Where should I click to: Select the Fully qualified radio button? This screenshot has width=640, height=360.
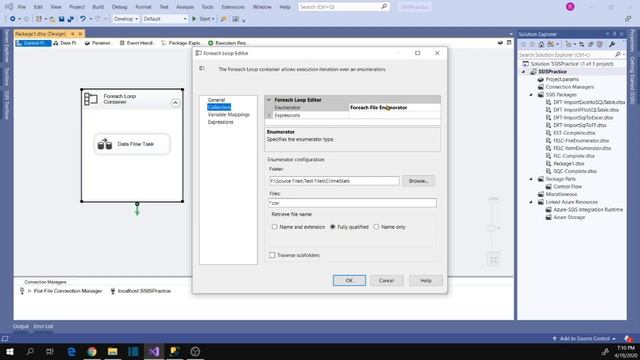(x=333, y=227)
